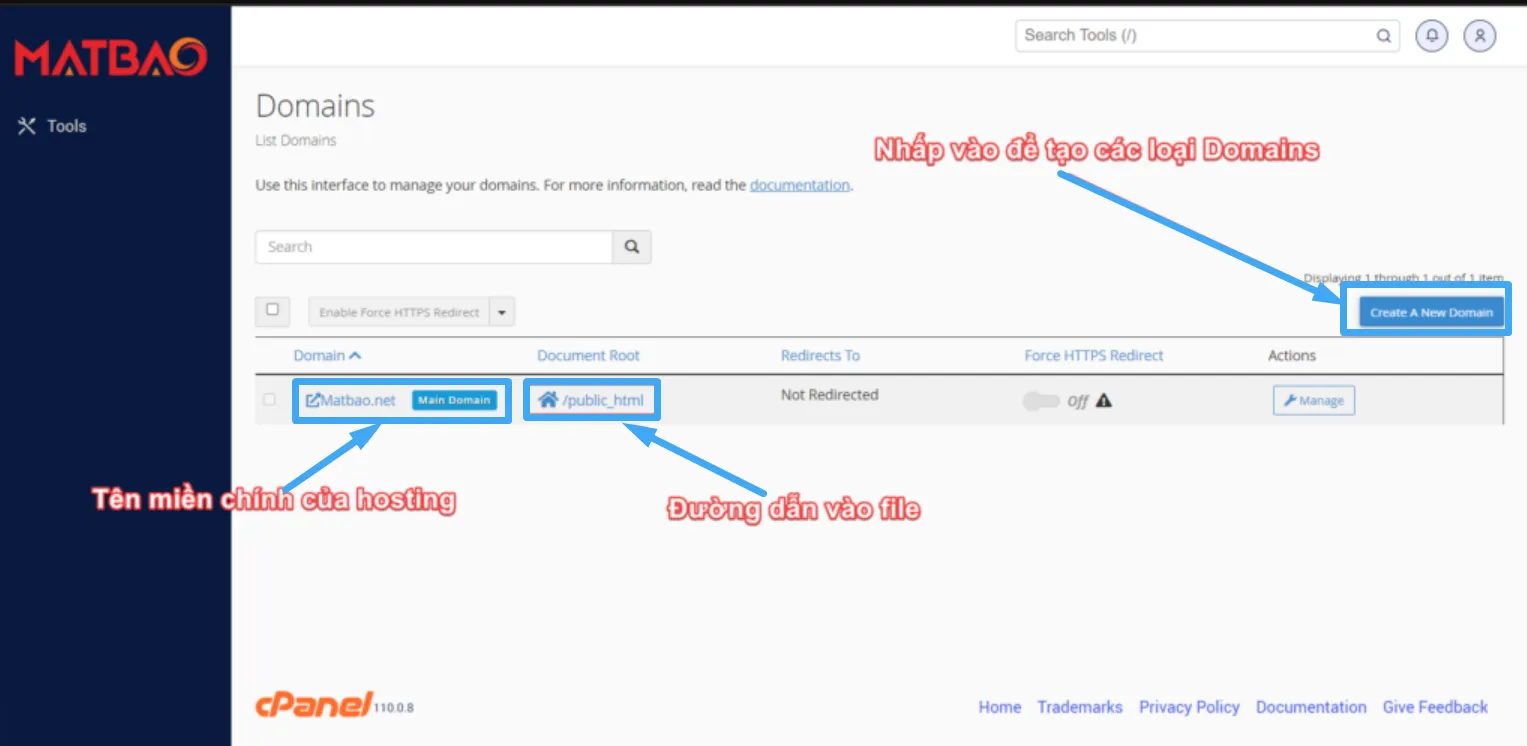Click the domain Search field
This screenshot has height=746, width=1527.
tap(434, 247)
